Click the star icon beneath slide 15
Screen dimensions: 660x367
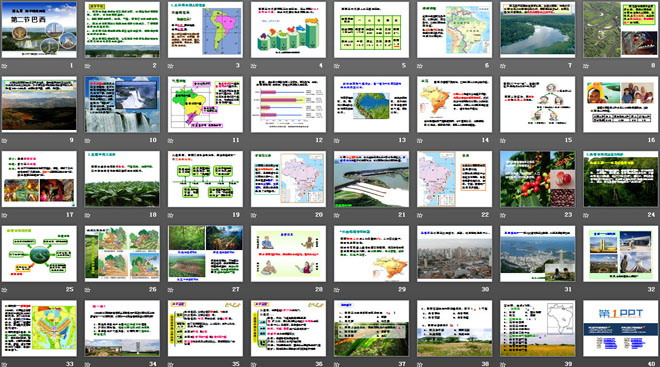tap(503, 141)
